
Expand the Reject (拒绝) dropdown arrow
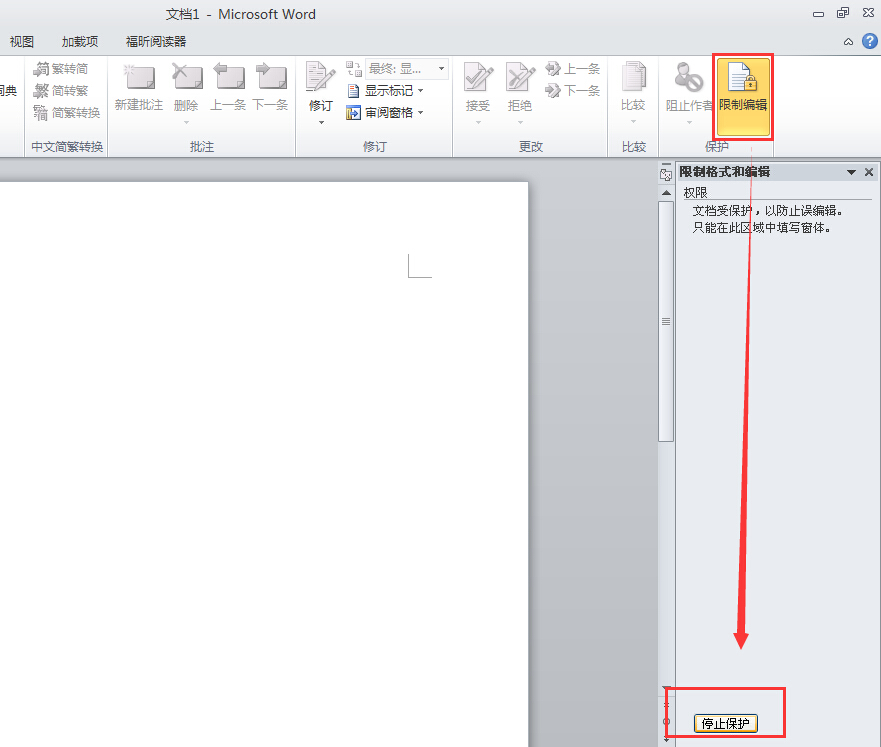[520, 122]
